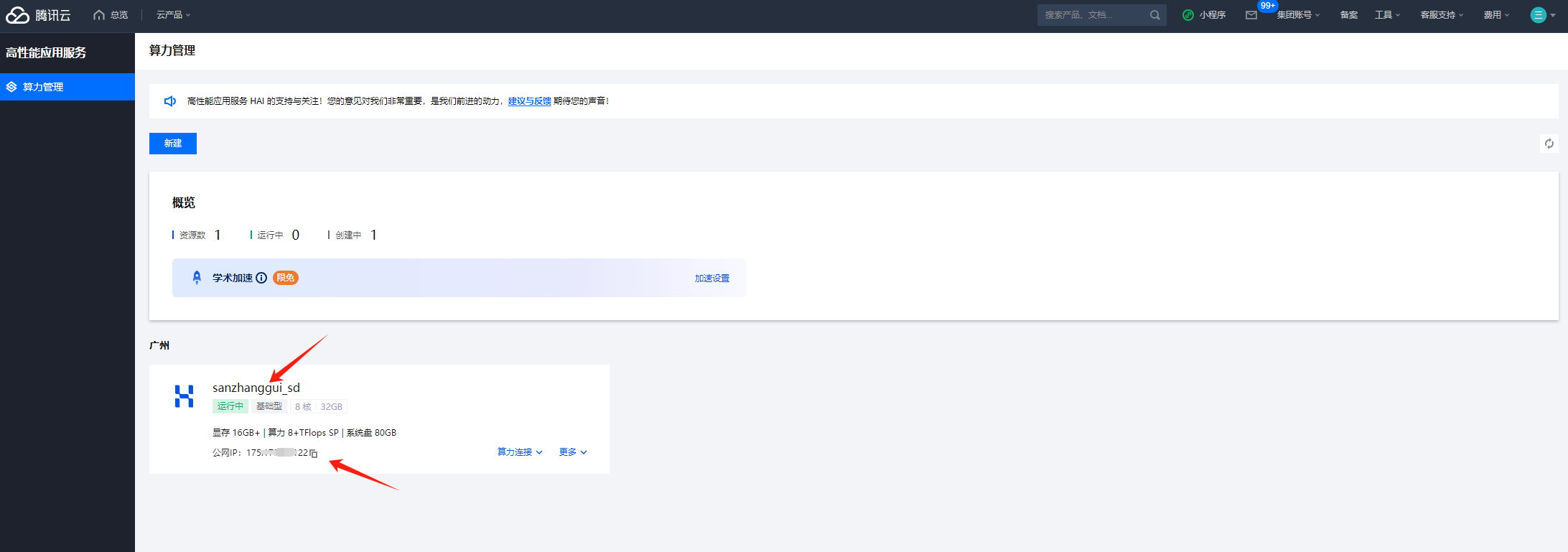Open 加速设置 link
Image resolution: width=1568 pixels, height=552 pixels.
pyautogui.click(x=712, y=279)
